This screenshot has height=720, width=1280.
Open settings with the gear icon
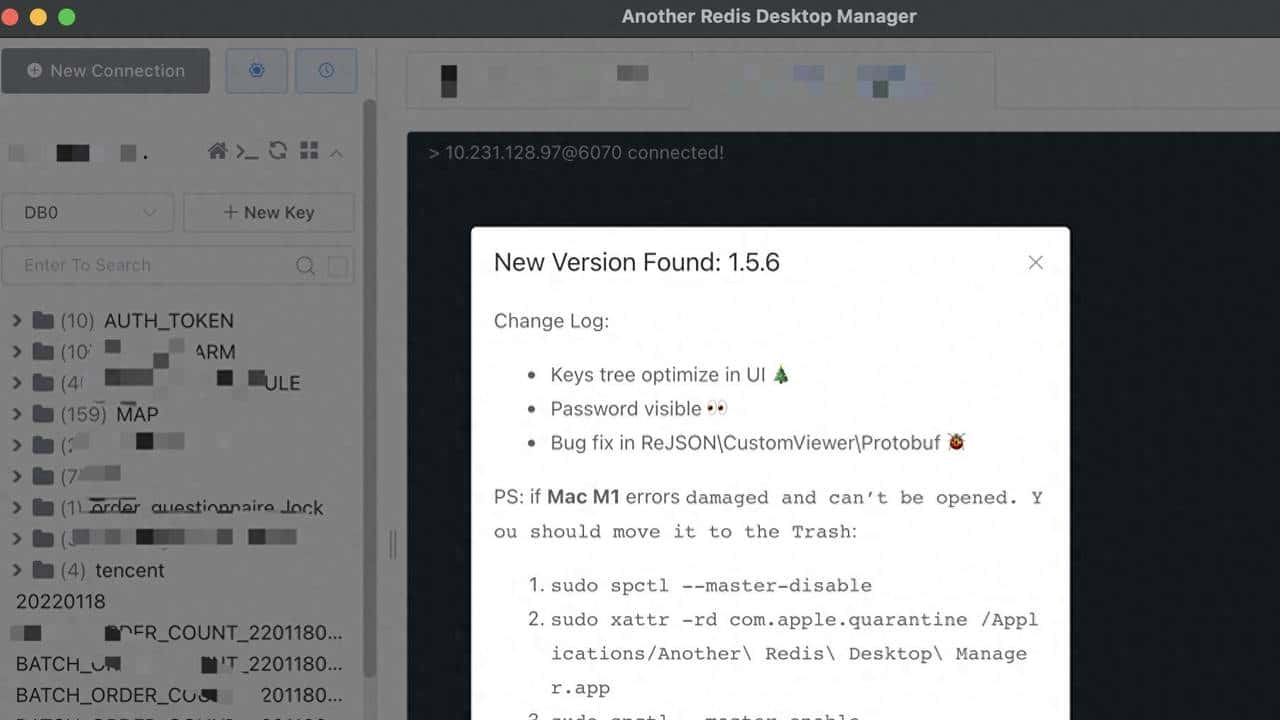(x=257, y=71)
